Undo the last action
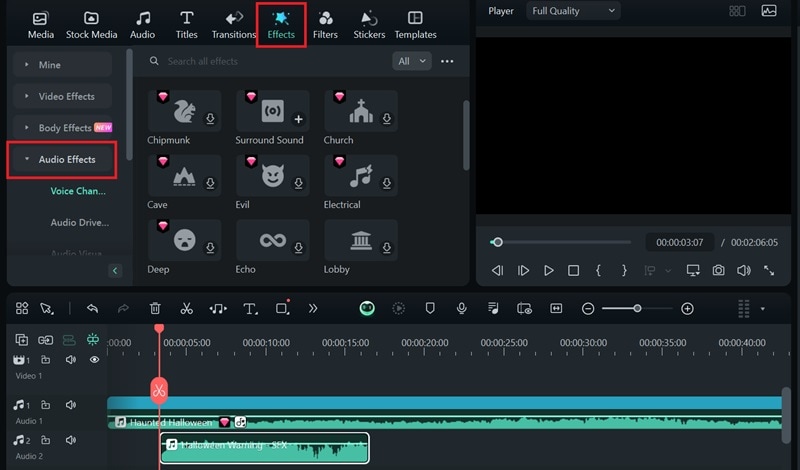The width and height of the screenshot is (800, 470). coord(92,308)
